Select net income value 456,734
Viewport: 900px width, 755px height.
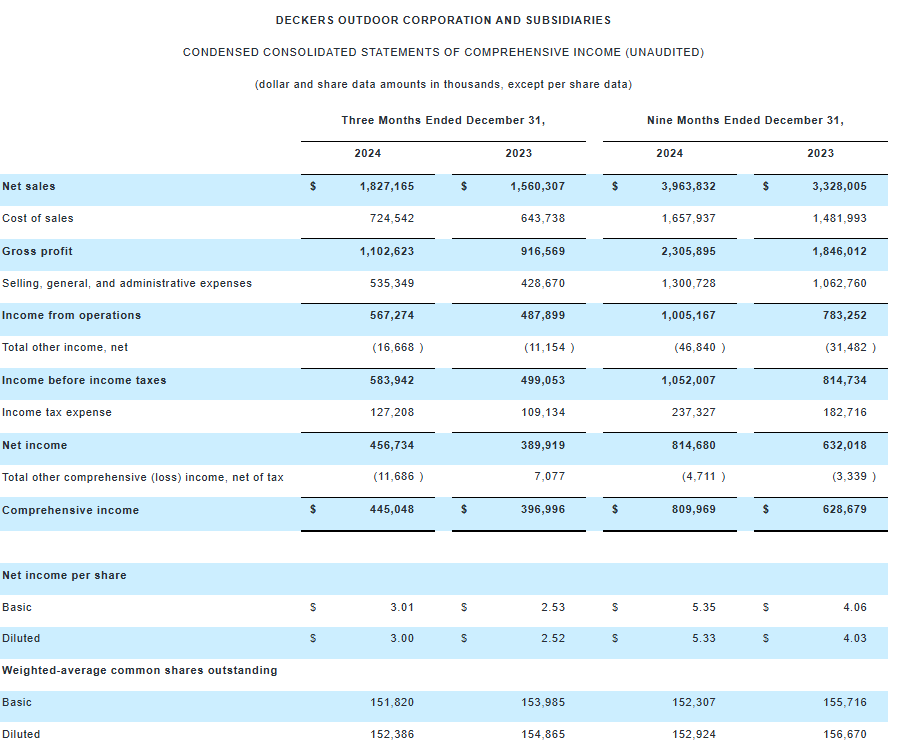tap(392, 445)
